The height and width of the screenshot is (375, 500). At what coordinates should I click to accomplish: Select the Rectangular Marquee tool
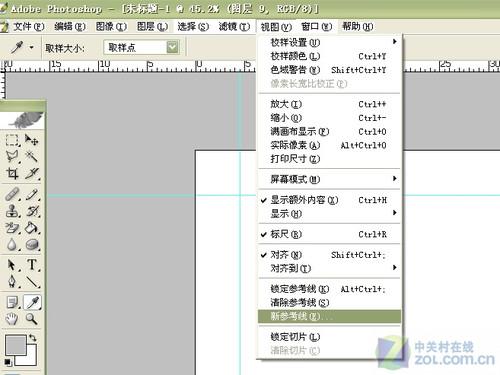pos(13,140)
